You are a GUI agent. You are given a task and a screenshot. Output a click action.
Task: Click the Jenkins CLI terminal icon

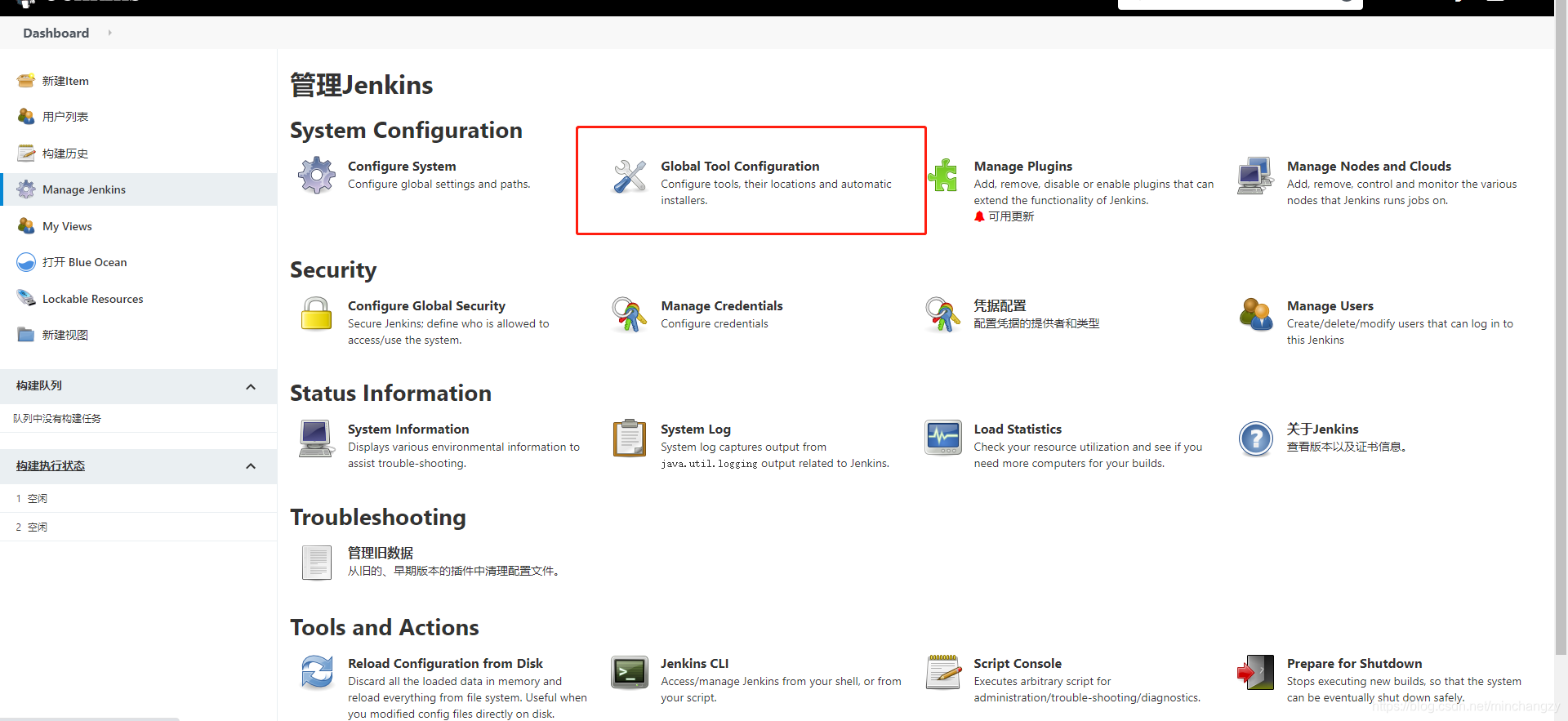click(630, 672)
